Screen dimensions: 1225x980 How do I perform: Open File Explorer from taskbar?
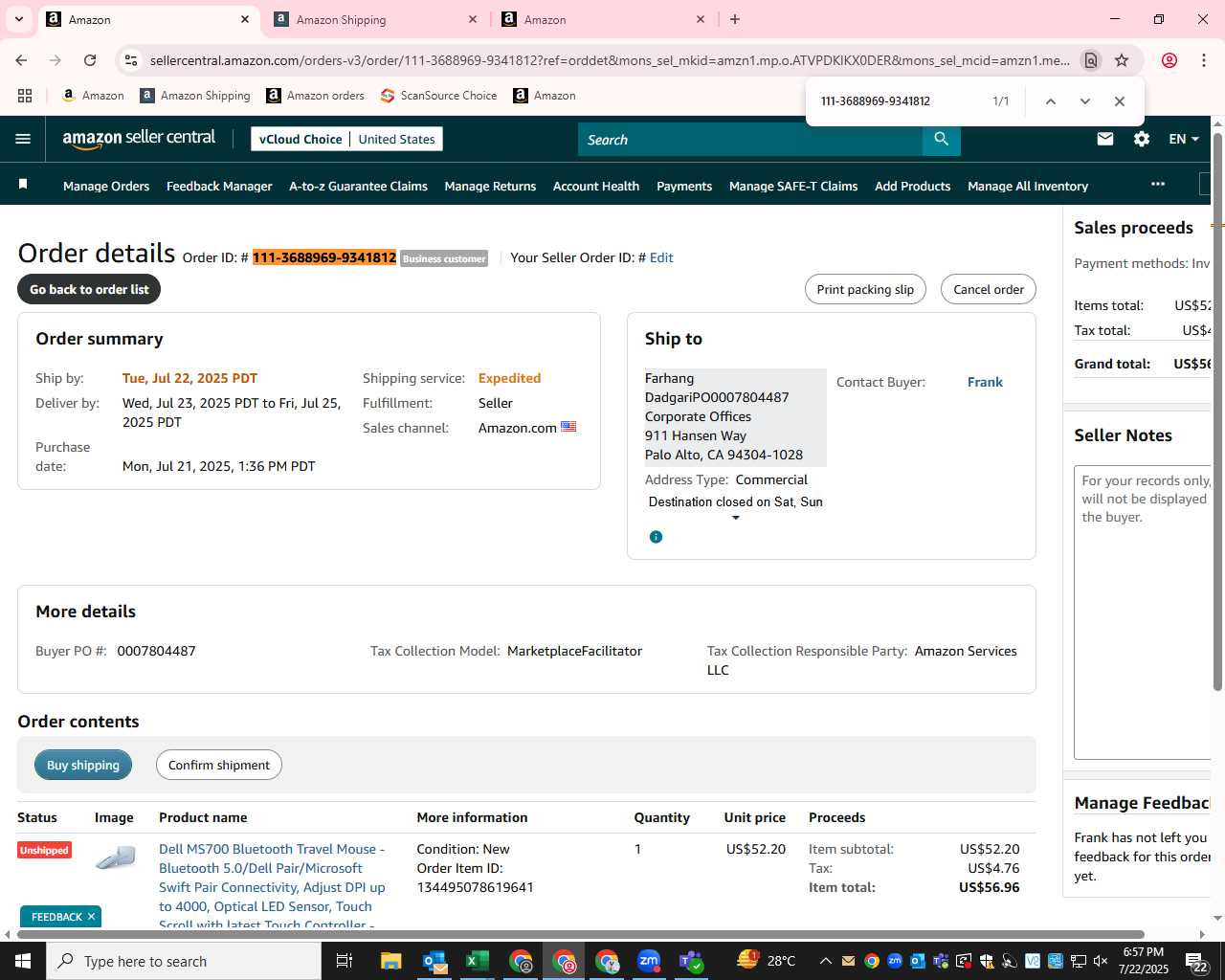coord(390,961)
